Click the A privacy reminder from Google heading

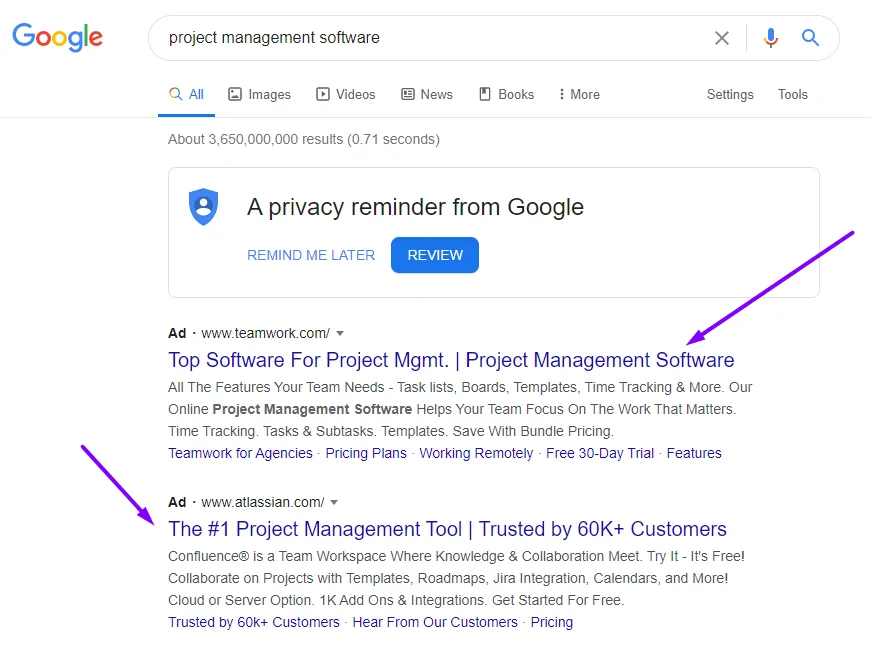[x=416, y=207]
